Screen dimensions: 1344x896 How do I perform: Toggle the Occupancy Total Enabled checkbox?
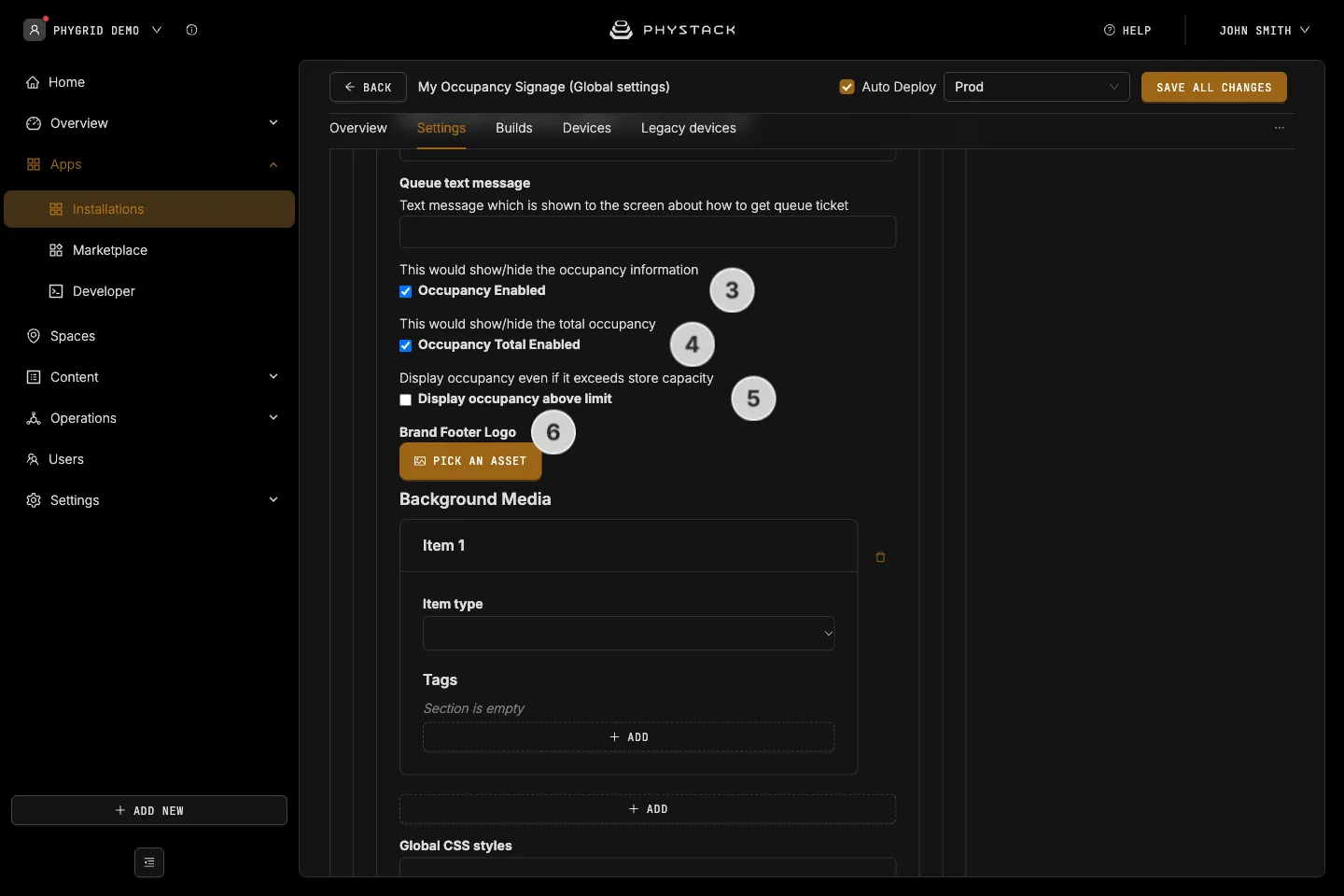(x=406, y=345)
